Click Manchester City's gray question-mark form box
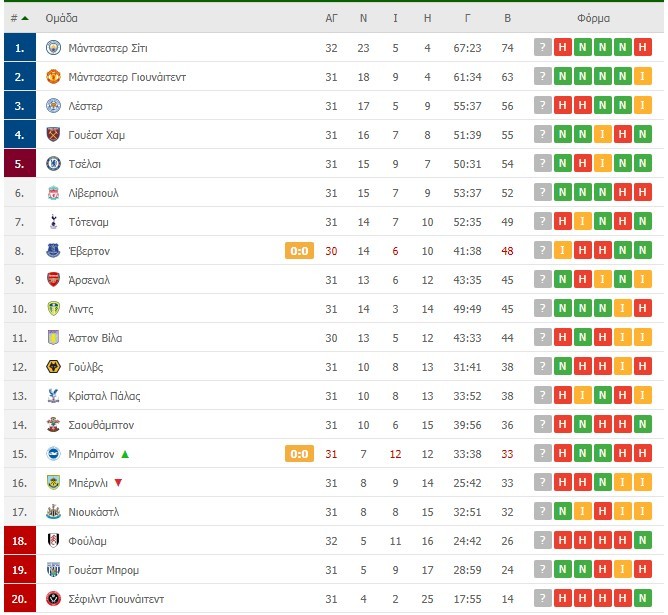 pos(543,47)
